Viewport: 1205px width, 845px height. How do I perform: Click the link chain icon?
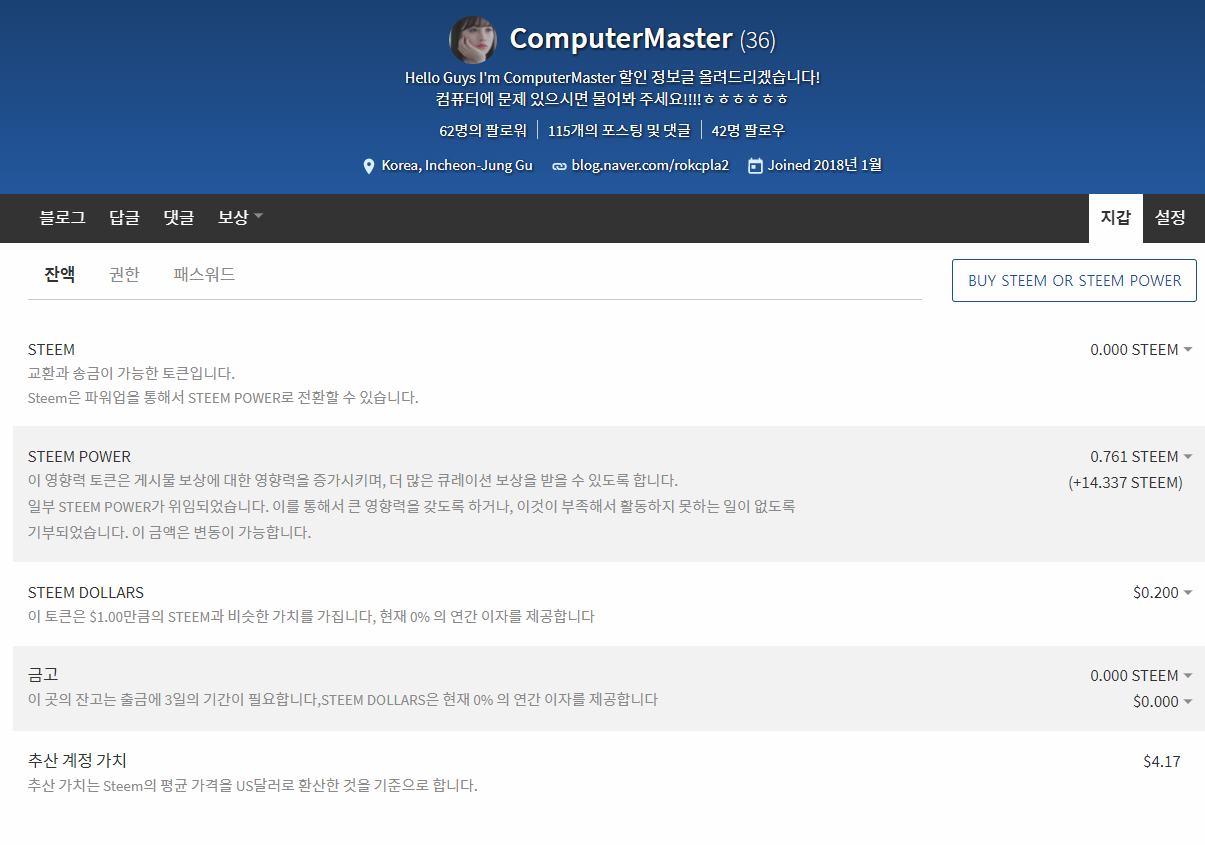(559, 166)
